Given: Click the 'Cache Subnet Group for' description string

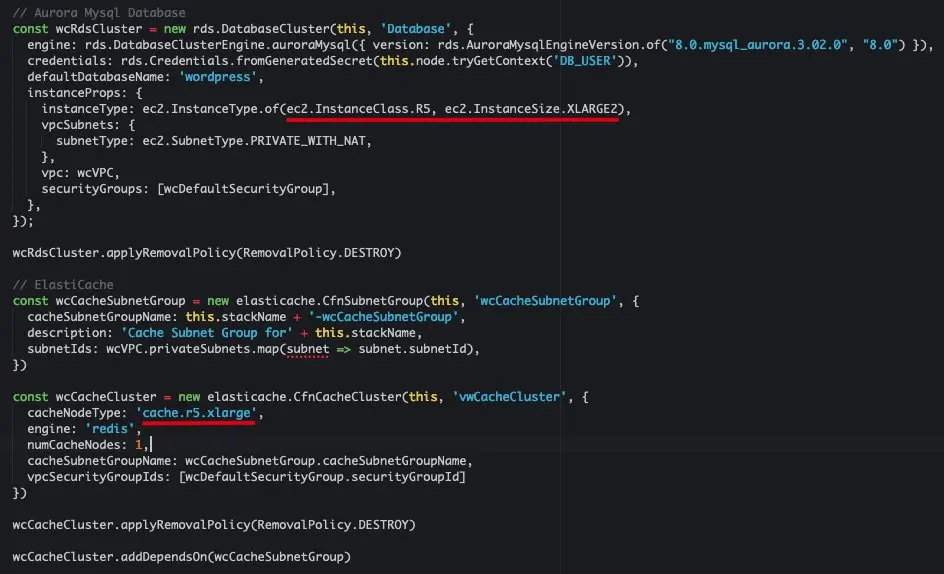Looking at the screenshot, I should pyautogui.click(x=207, y=332).
